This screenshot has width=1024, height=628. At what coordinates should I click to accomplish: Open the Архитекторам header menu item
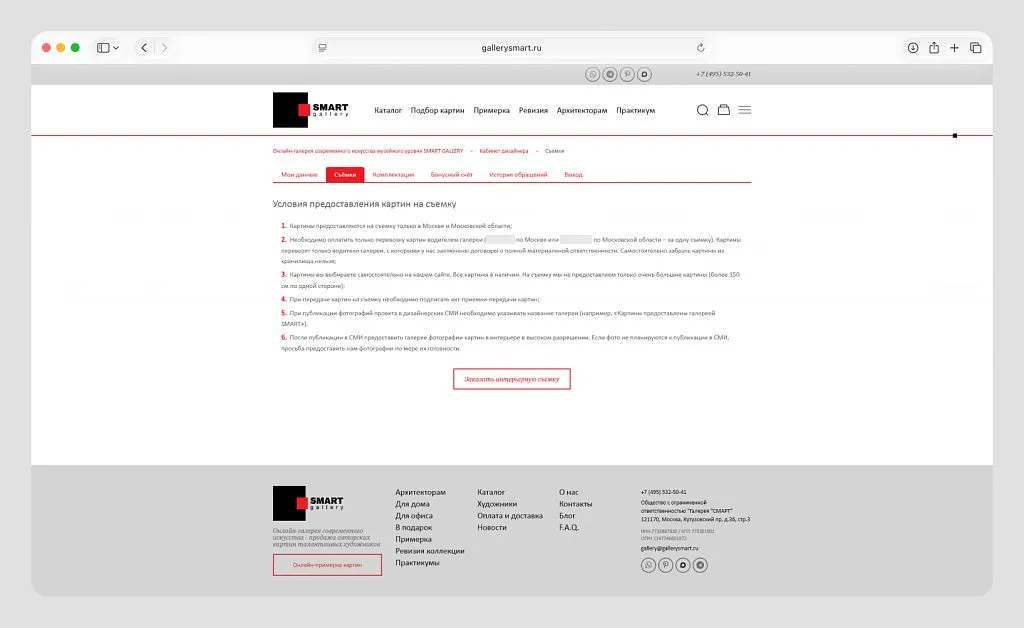(582, 110)
